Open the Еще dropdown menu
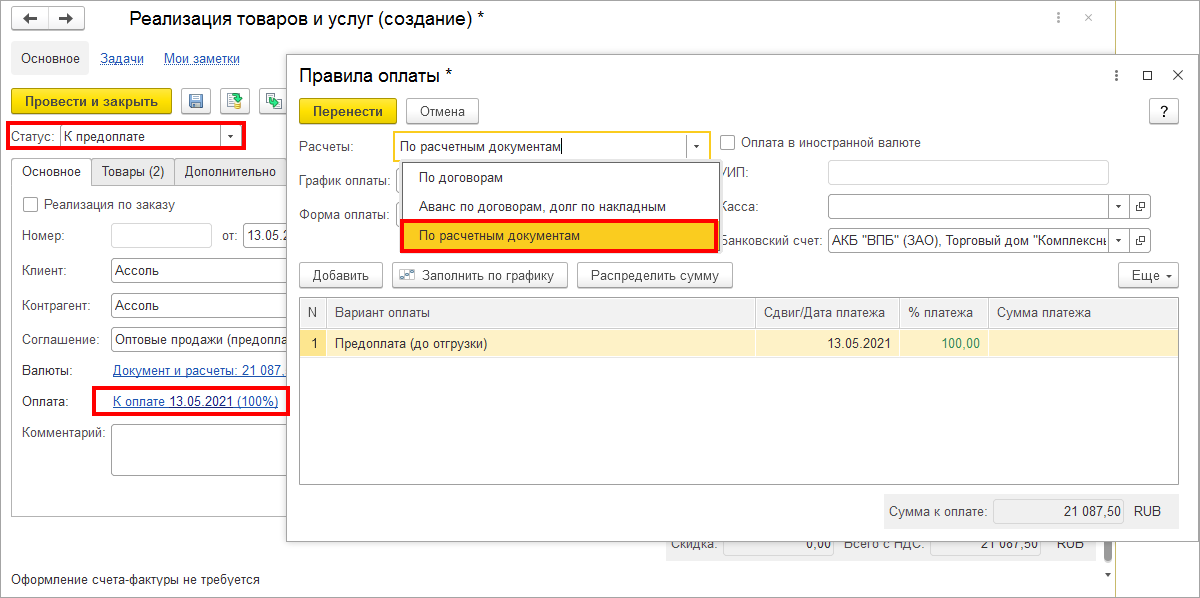Image resolution: width=1200 pixels, height=598 pixels. pos(1148,275)
